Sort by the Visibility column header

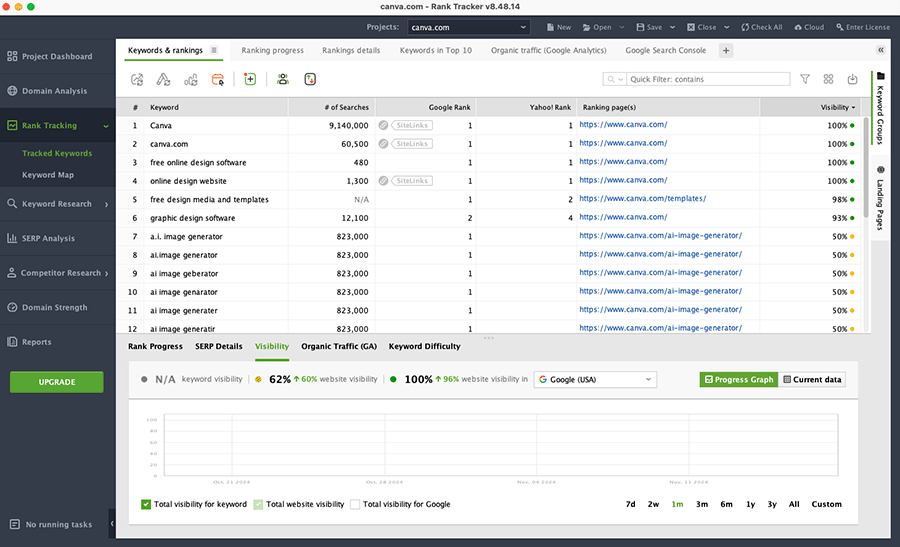[x=811, y=107]
